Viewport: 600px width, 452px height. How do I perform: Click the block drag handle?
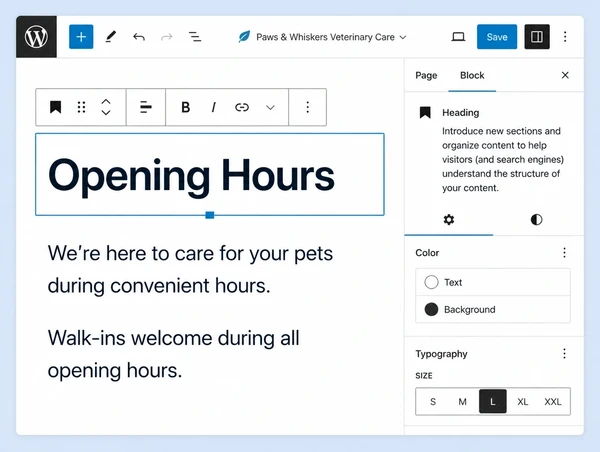click(81, 107)
